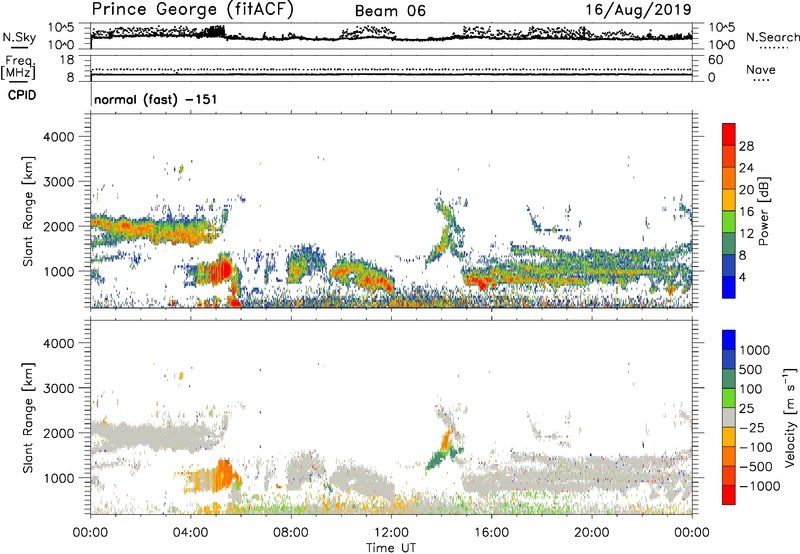Click the '20:00' time axis label
Screen dimensions: 800x554
pos(592,533)
